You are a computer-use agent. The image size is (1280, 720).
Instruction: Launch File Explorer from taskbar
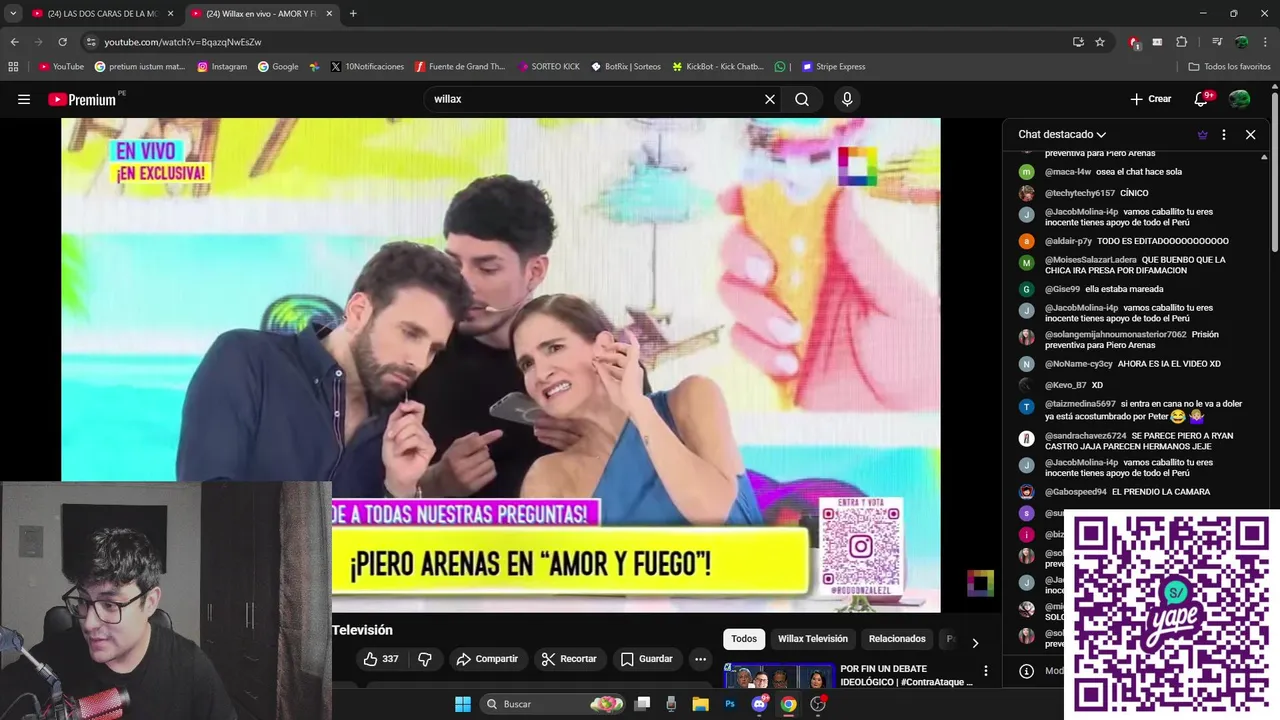(x=700, y=704)
